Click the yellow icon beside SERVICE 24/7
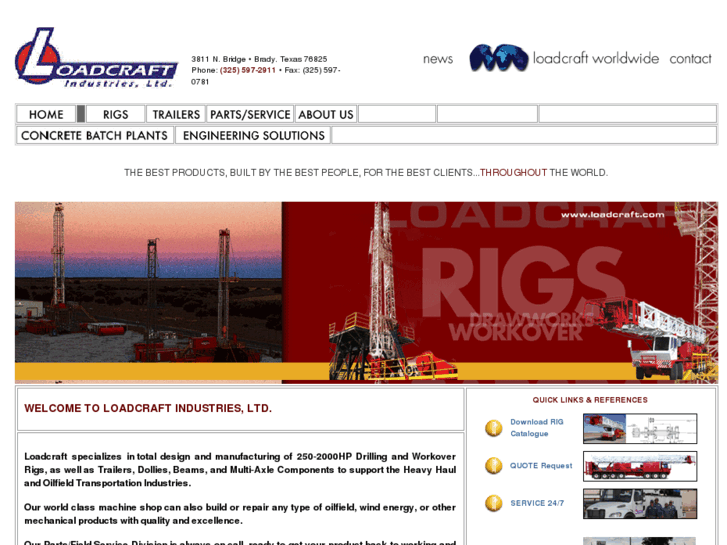This screenshot has height=545, width=727. [494, 503]
